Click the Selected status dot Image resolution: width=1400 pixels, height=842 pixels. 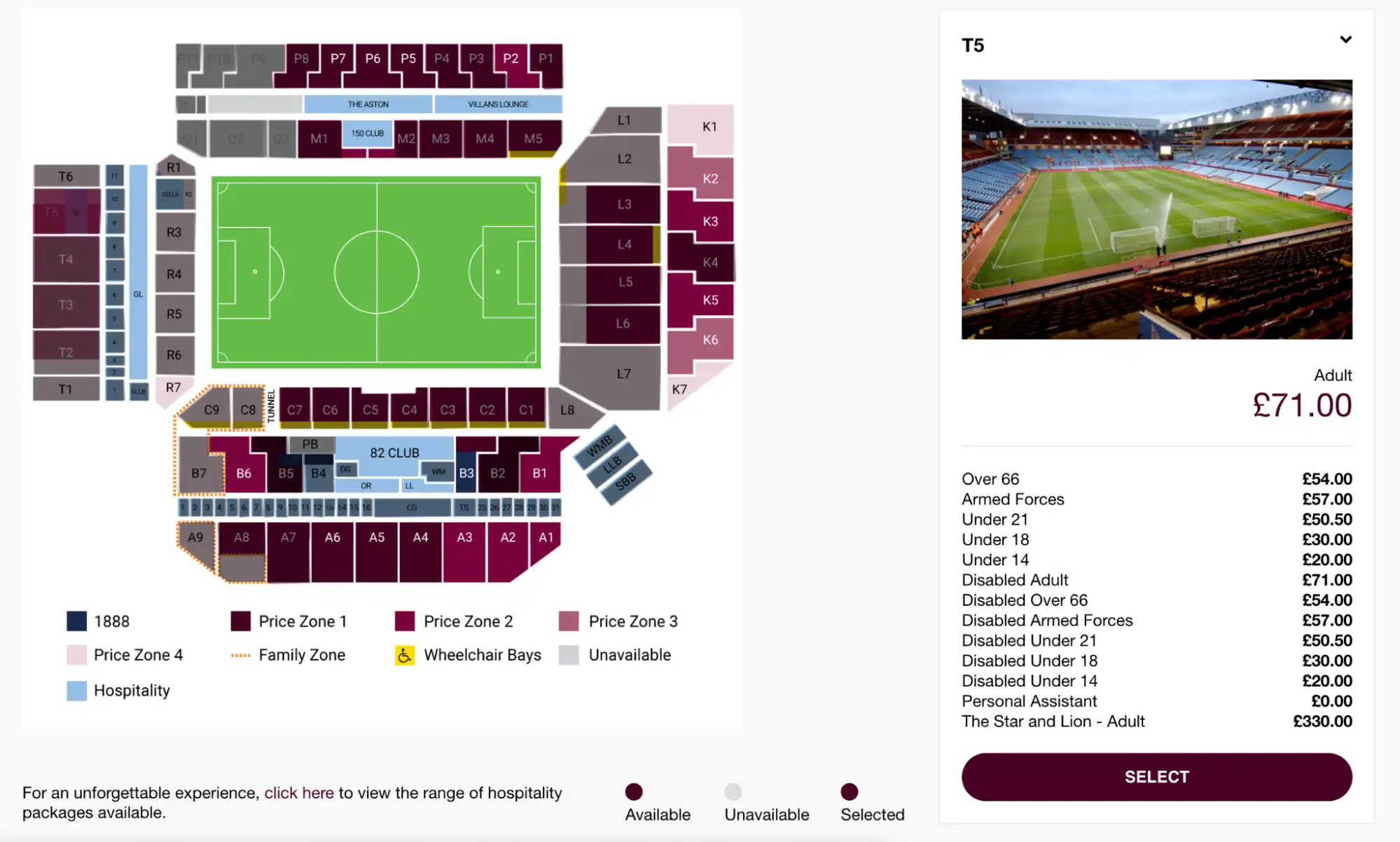(x=849, y=792)
